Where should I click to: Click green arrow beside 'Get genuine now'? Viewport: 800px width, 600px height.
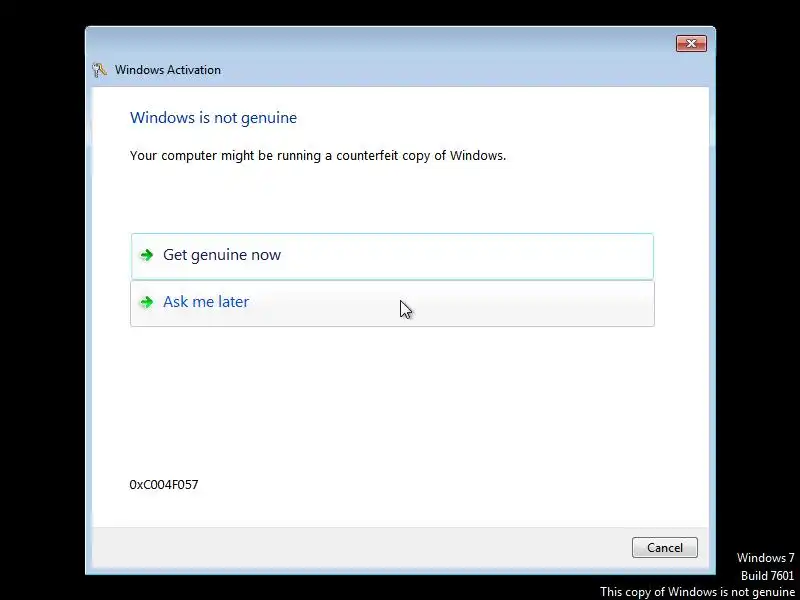pos(147,255)
